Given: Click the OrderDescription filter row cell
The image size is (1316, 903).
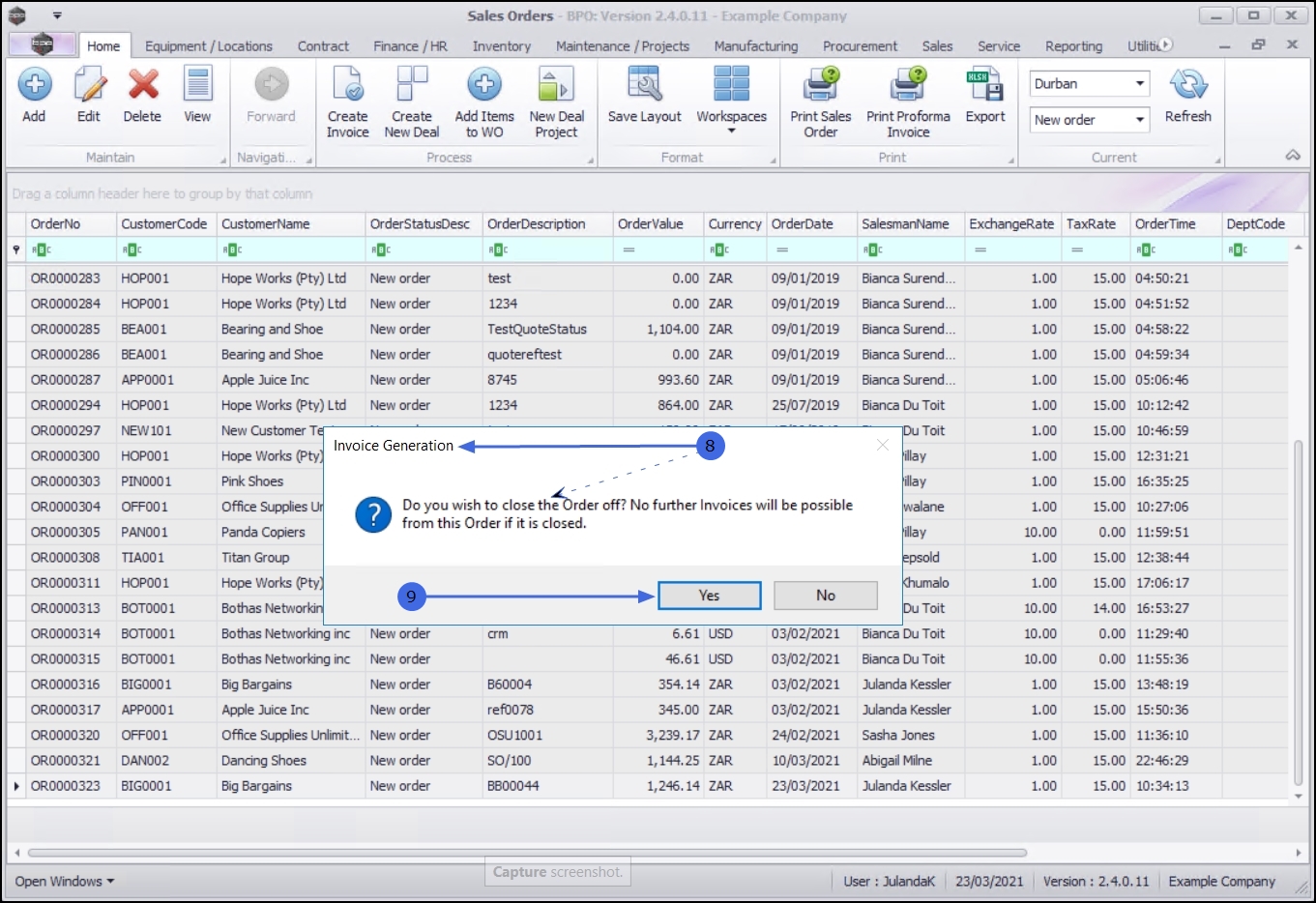Looking at the screenshot, I should pyautogui.click(x=548, y=249).
